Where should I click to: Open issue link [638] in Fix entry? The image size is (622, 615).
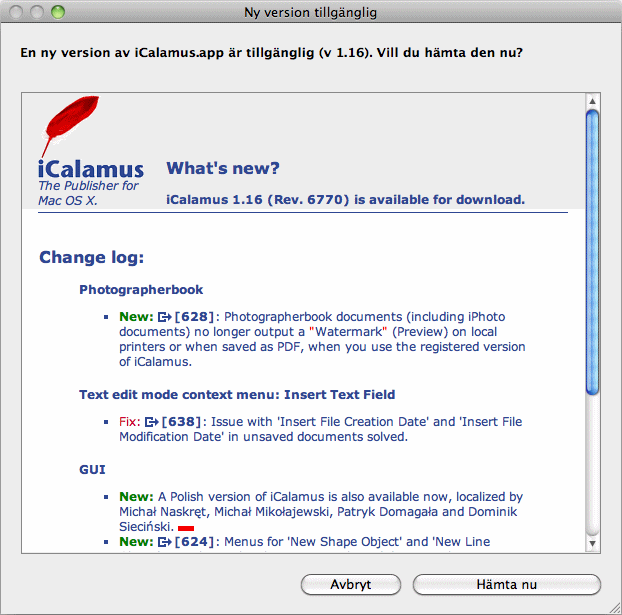coord(181,421)
